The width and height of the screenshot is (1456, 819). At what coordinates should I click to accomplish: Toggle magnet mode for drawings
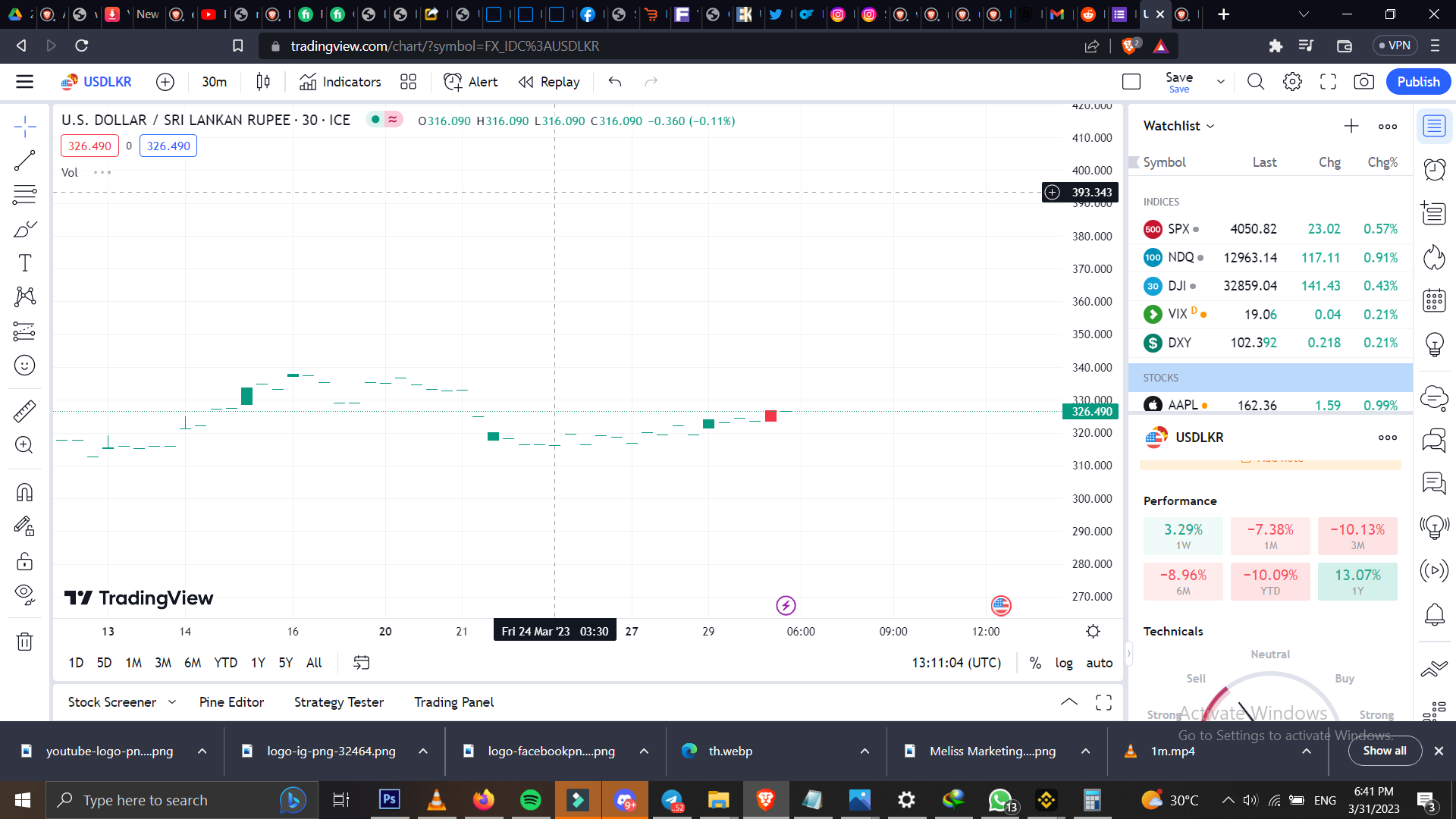pos(24,493)
